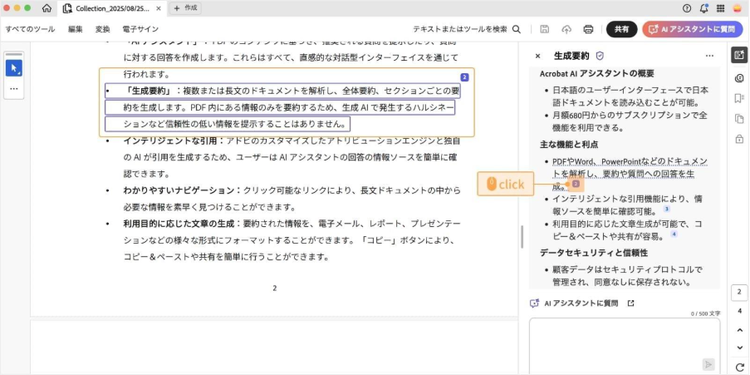Open the bookmarks panel icon
Screen dimensions: 750x375
pos(739,99)
